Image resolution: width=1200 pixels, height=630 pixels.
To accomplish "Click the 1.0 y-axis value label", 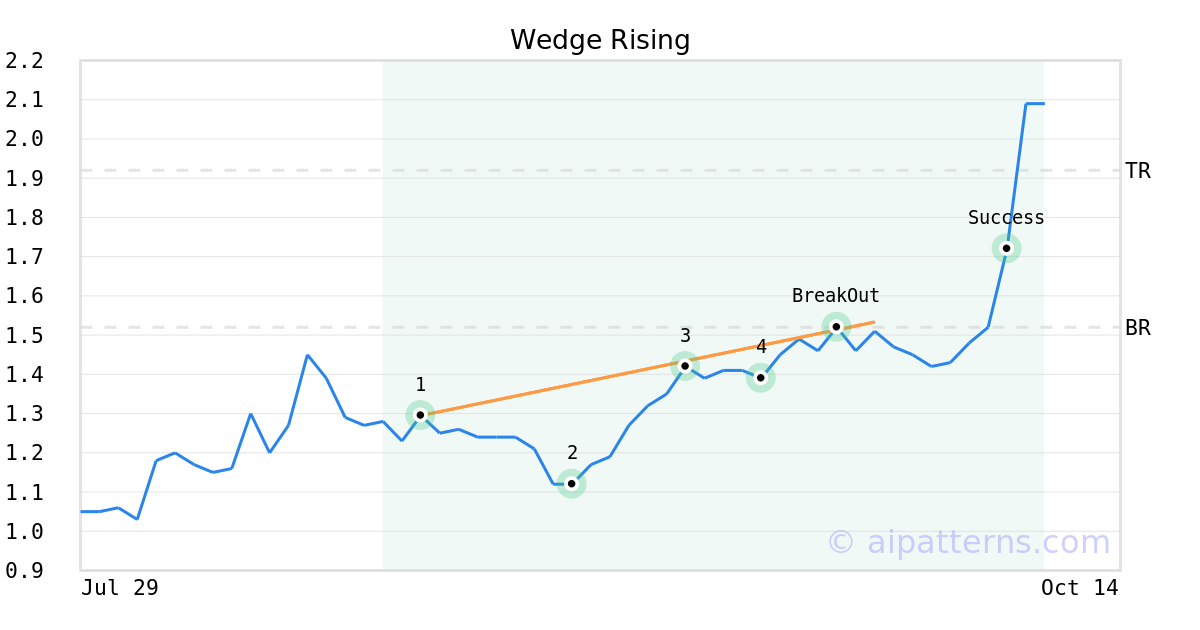I will point(24,531).
